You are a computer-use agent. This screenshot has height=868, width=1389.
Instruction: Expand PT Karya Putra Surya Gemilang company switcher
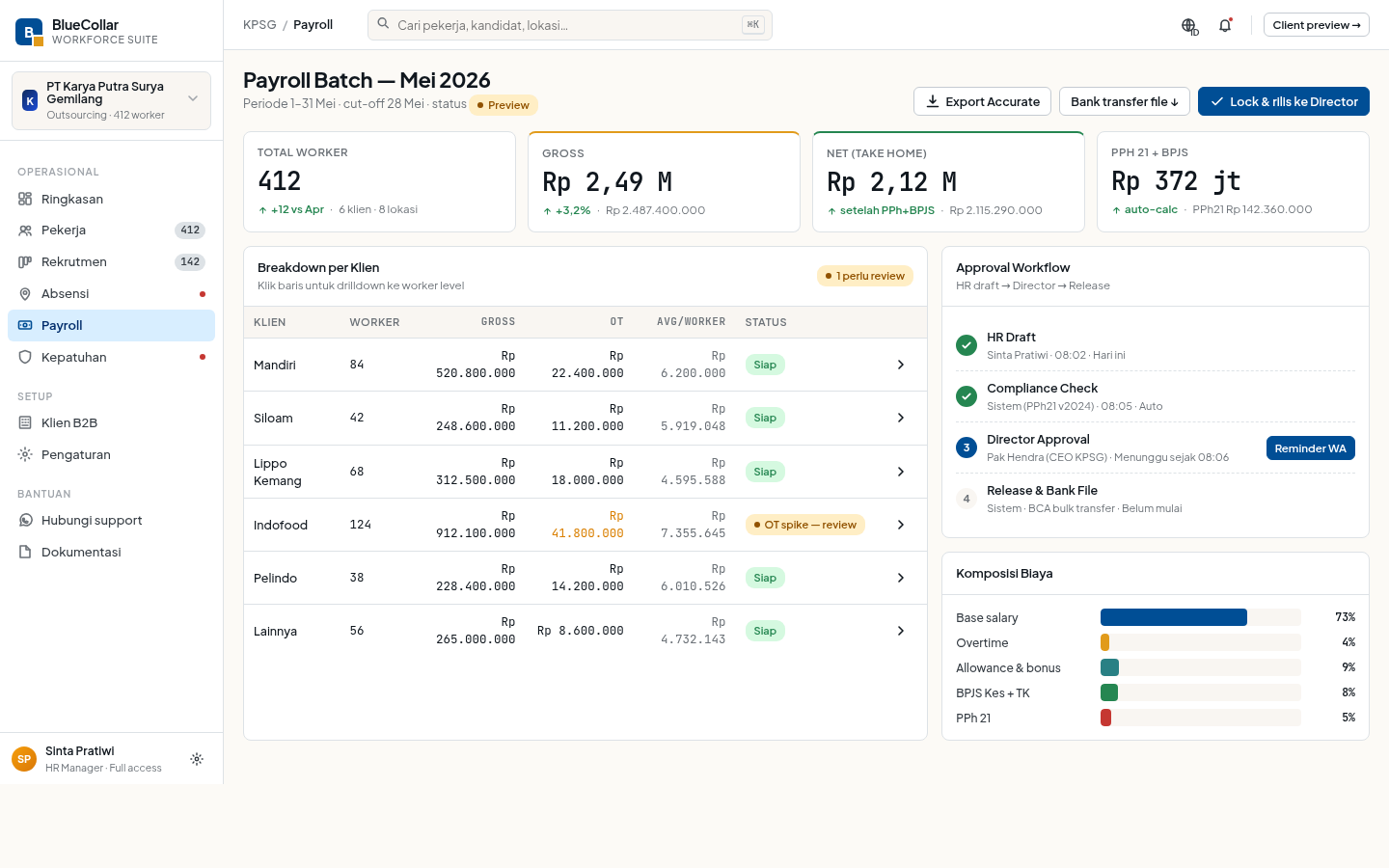[111, 100]
